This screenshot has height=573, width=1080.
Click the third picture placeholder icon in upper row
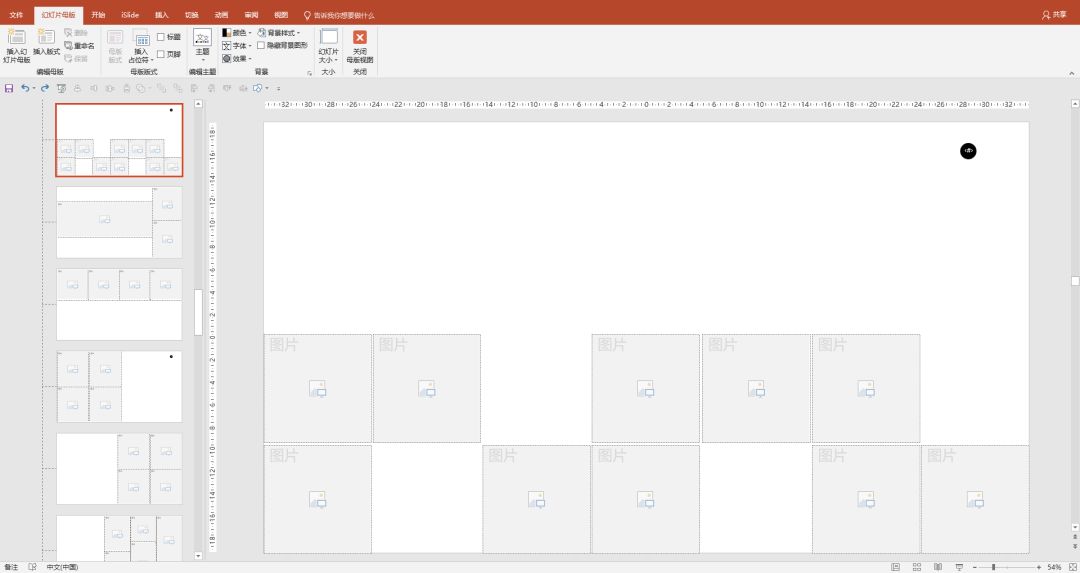645,388
